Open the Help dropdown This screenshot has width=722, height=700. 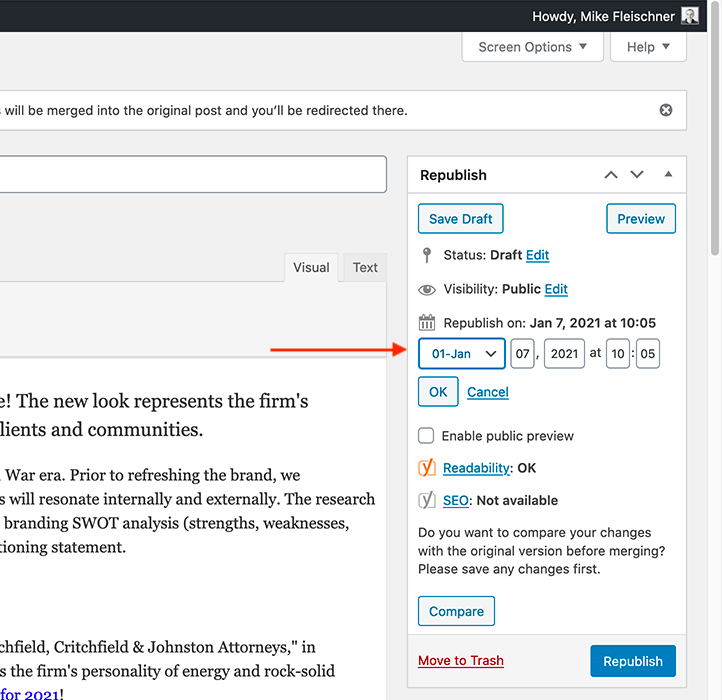tap(648, 47)
